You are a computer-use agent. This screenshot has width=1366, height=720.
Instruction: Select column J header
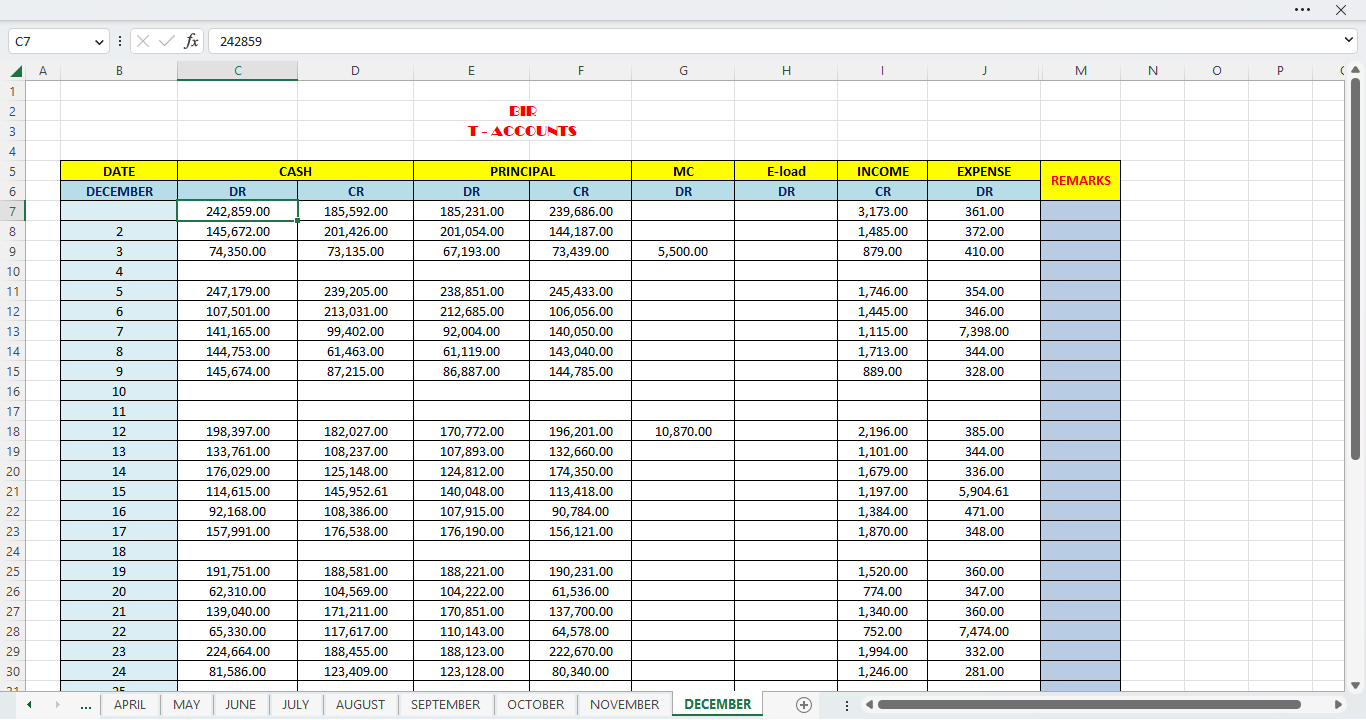pos(984,71)
